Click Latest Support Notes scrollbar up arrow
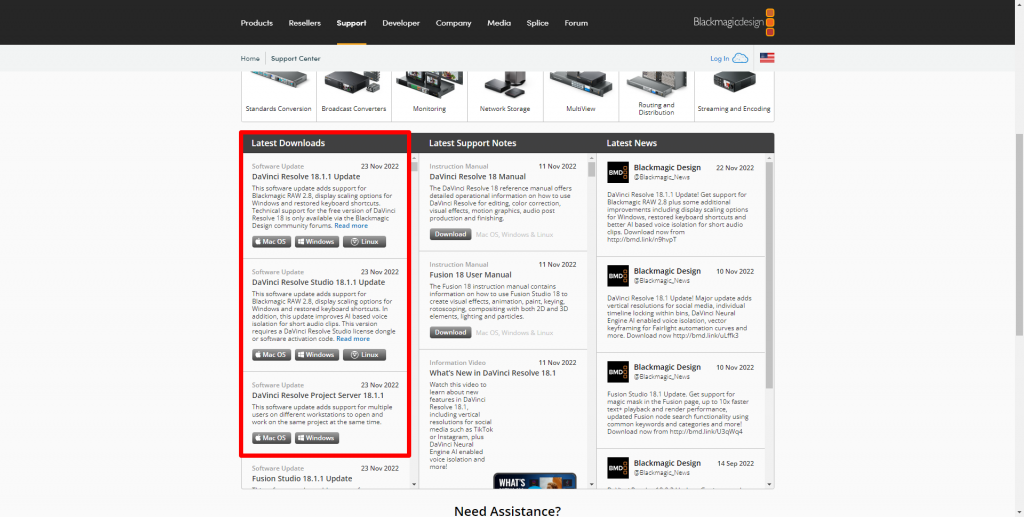 click(x=592, y=158)
